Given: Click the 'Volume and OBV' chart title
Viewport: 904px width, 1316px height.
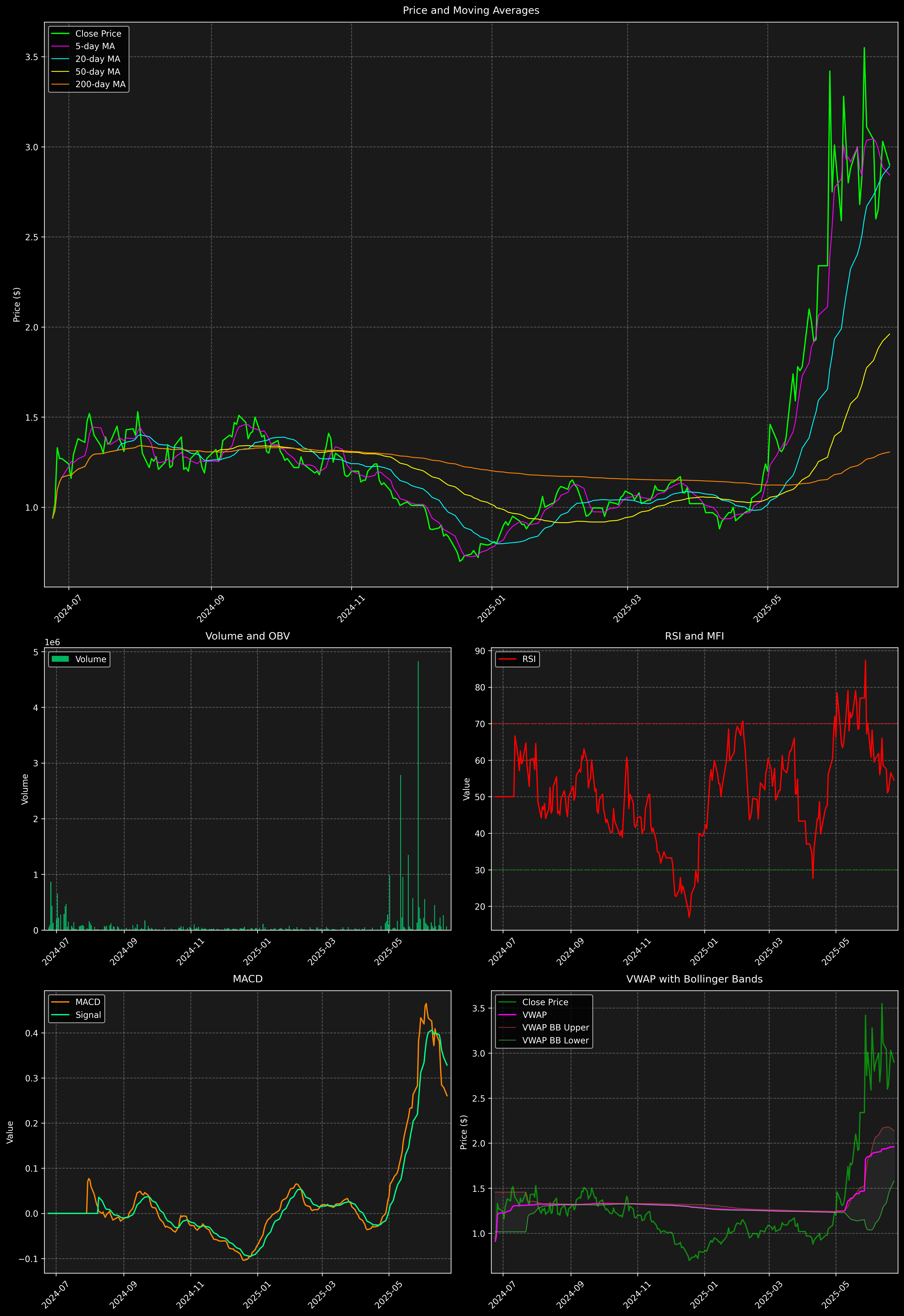Looking at the screenshot, I should [248, 636].
